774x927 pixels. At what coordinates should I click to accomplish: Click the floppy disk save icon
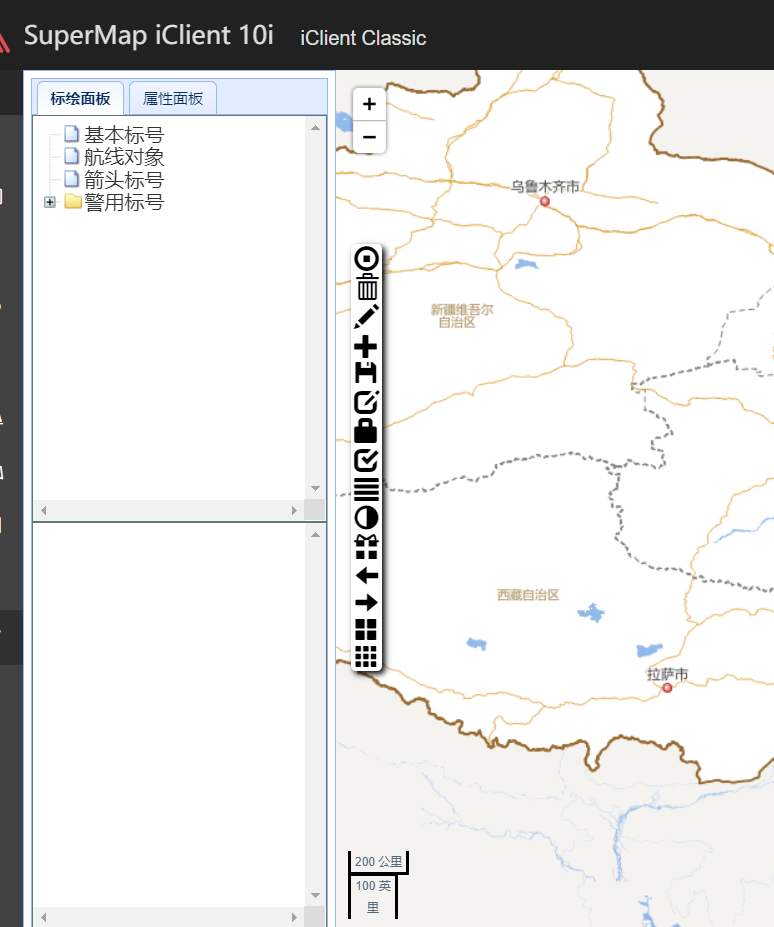[367, 374]
